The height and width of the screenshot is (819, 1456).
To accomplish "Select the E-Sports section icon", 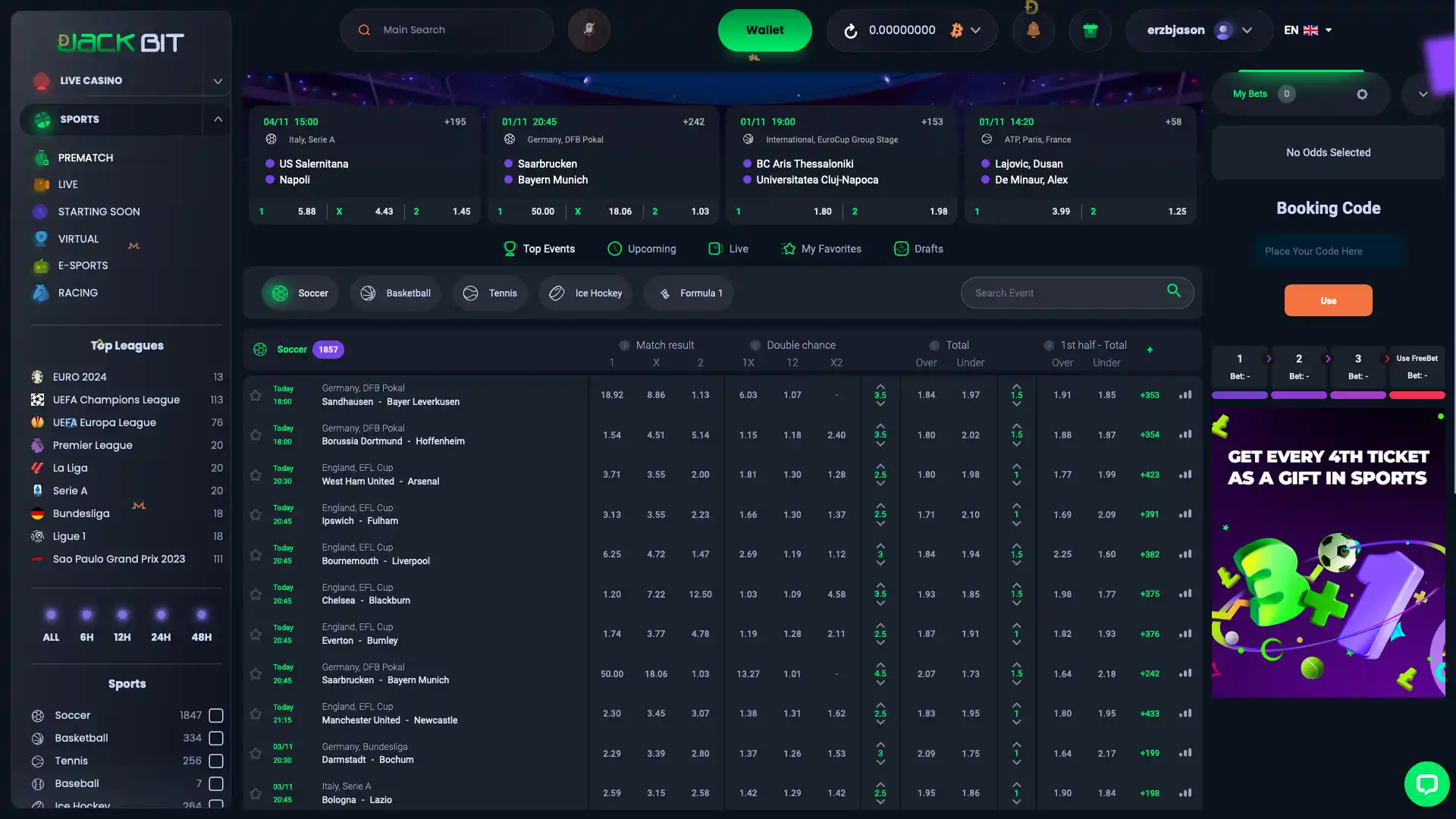I will [41, 265].
